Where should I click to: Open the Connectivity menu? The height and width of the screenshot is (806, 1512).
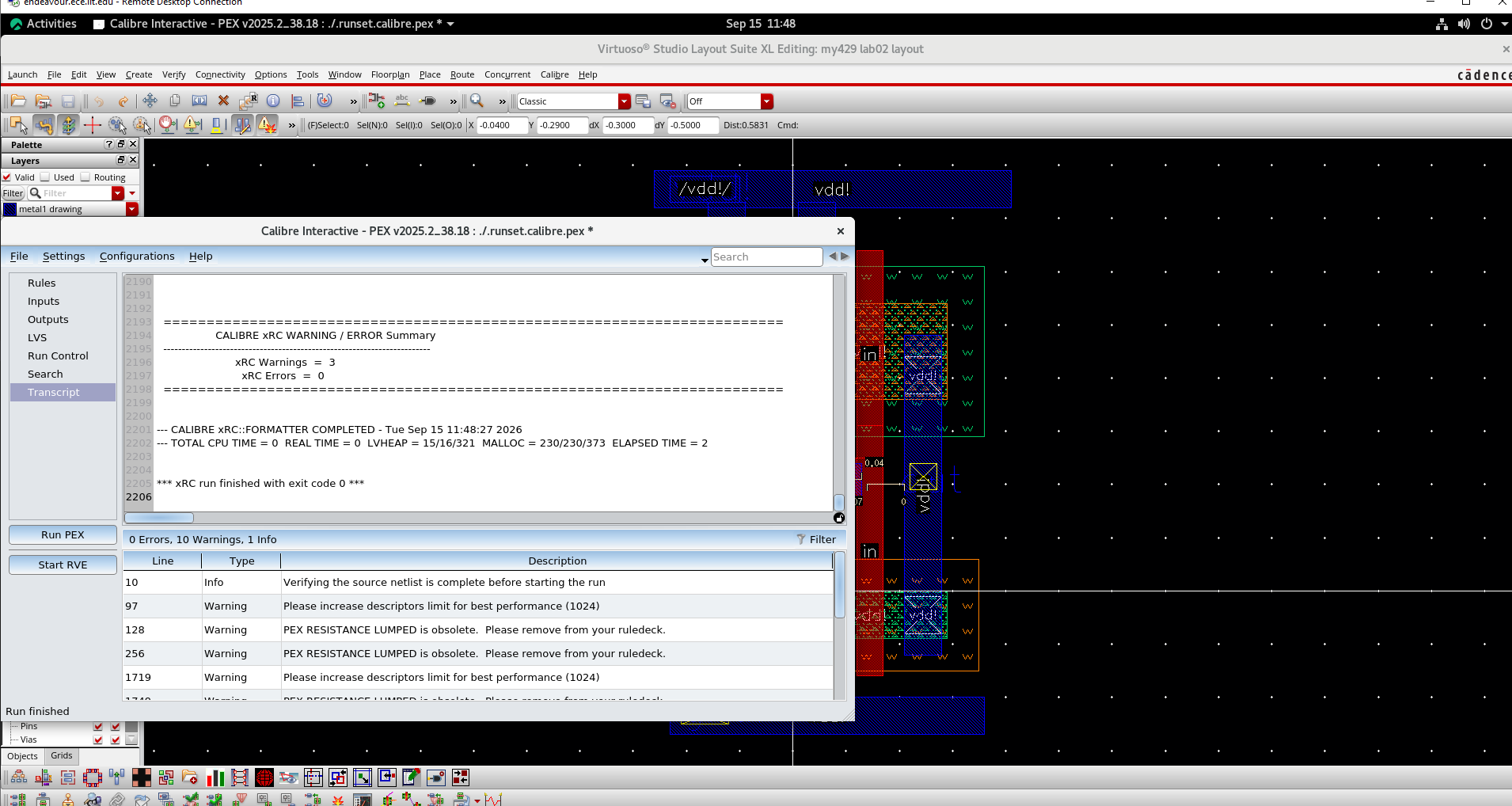coord(220,74)
